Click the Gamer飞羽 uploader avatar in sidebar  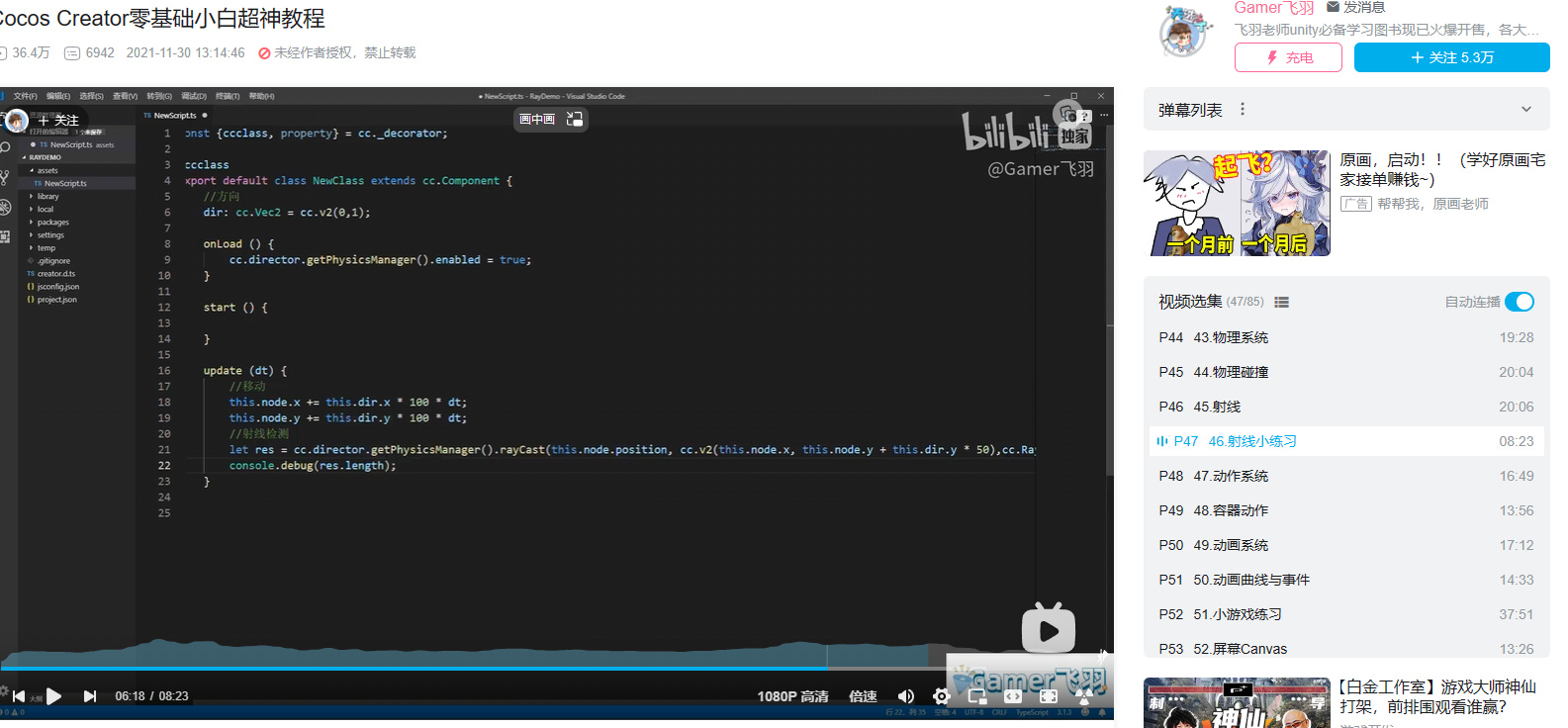(x=1184, y=33)
